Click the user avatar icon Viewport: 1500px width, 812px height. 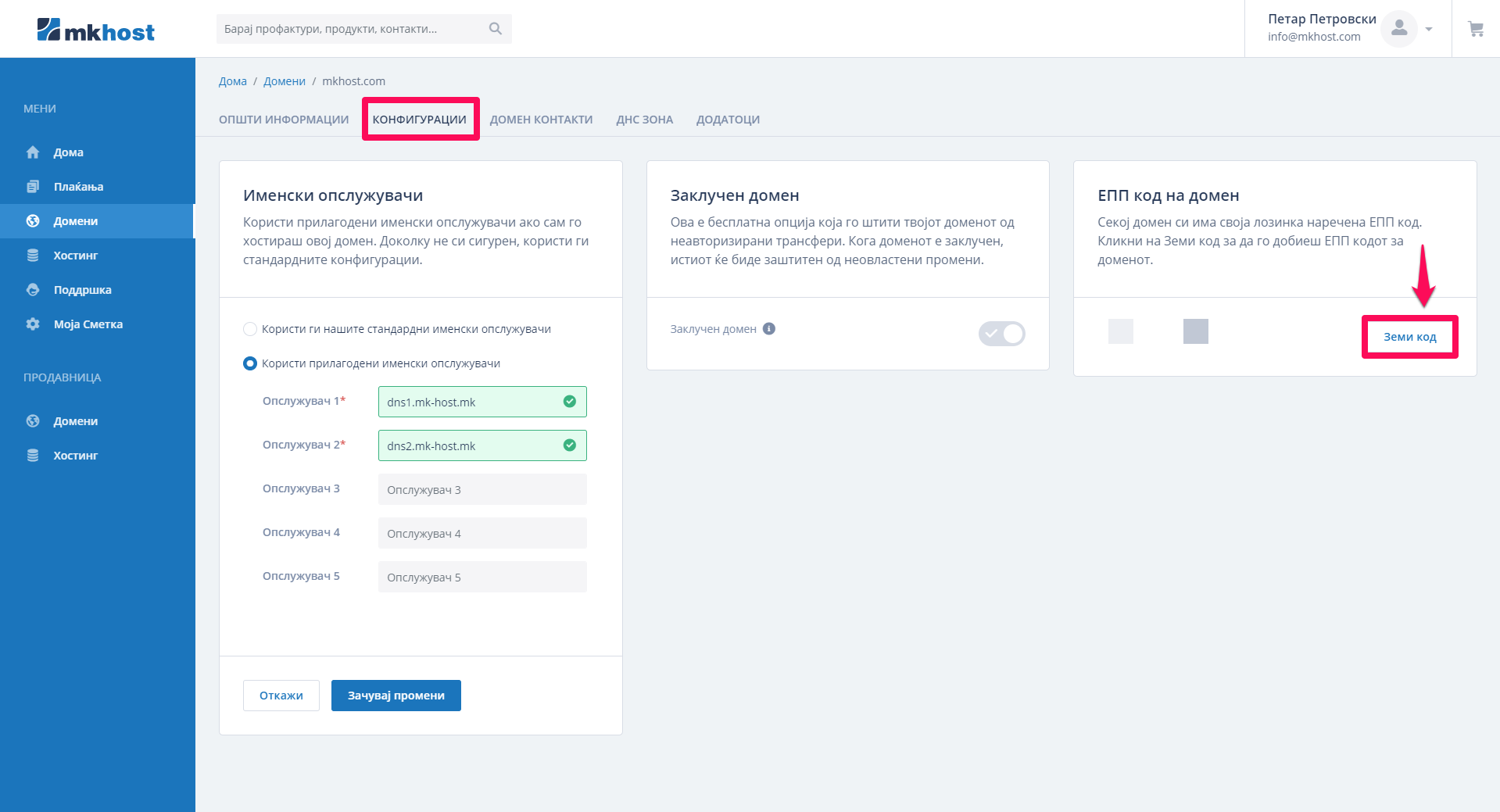click(1399, 29)
